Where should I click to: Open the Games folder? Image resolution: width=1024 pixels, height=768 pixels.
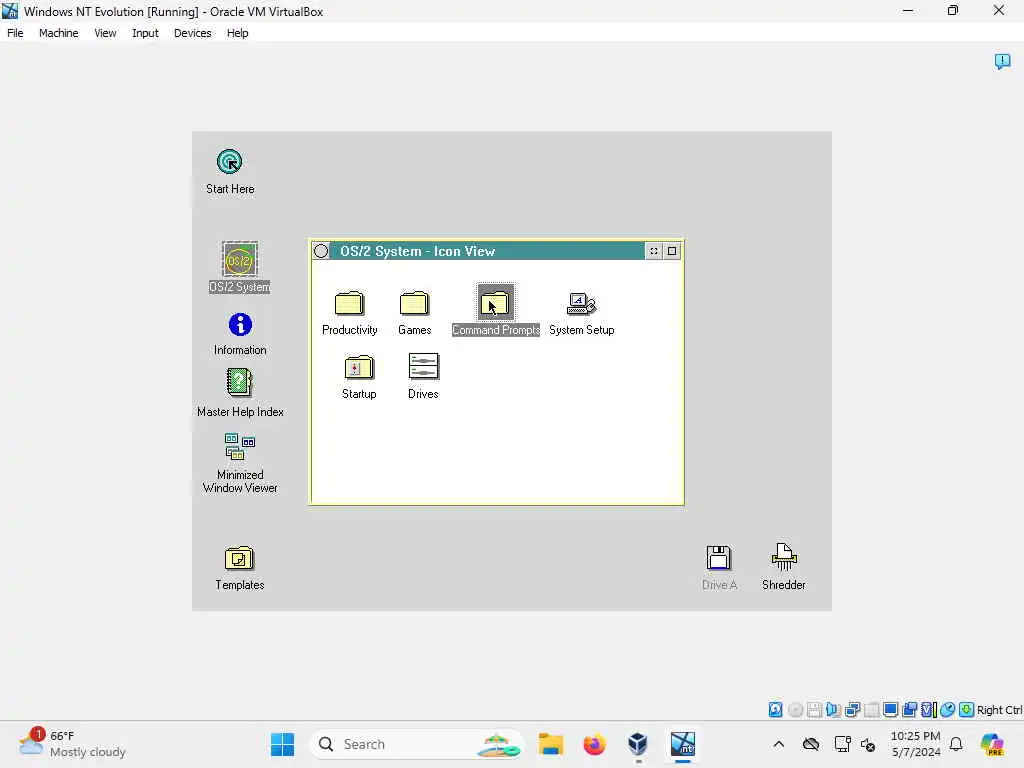point(414,303)
